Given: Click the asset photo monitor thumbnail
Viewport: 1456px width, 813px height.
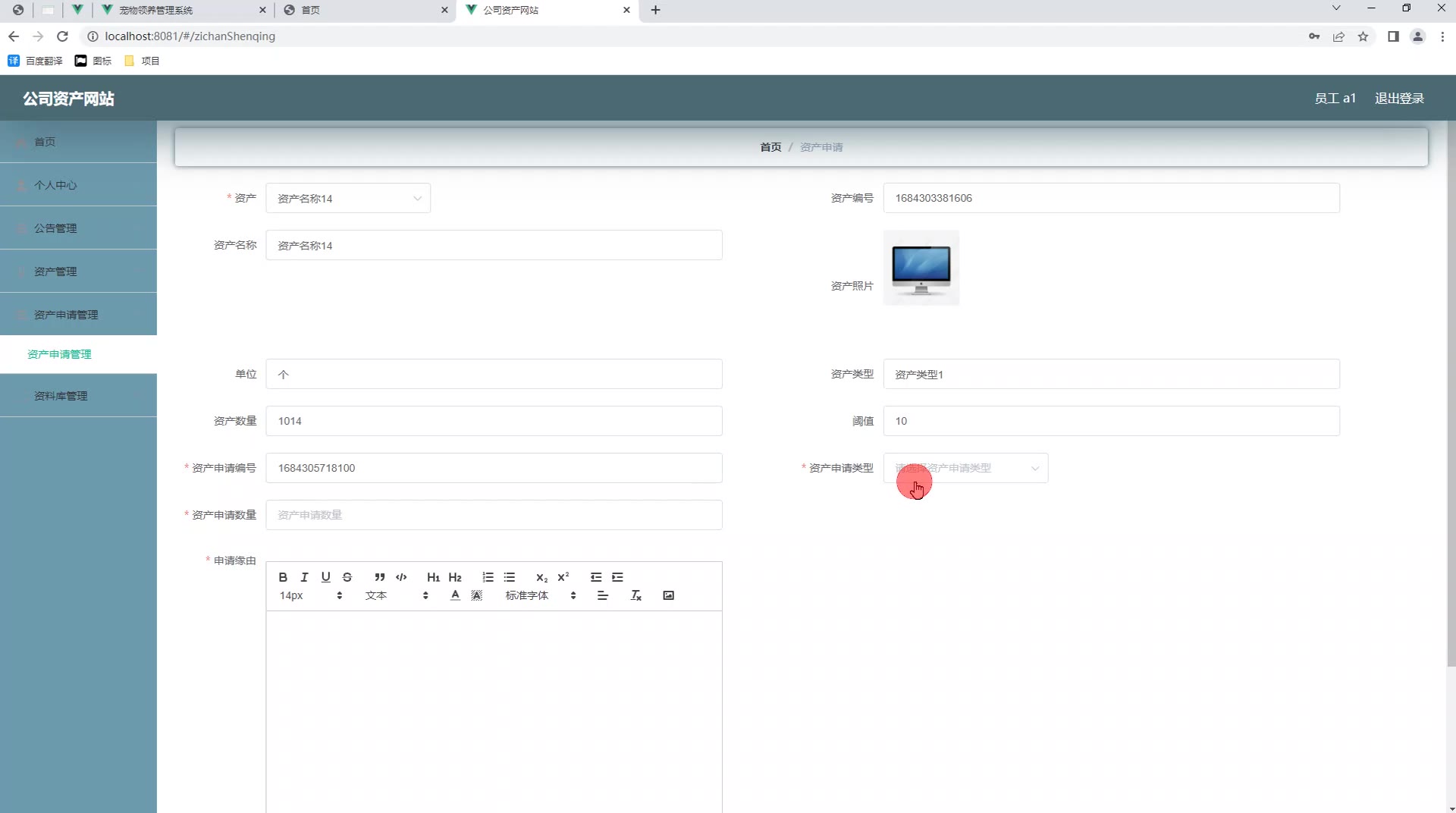Looking at the screenshot, I should [921, 268].
